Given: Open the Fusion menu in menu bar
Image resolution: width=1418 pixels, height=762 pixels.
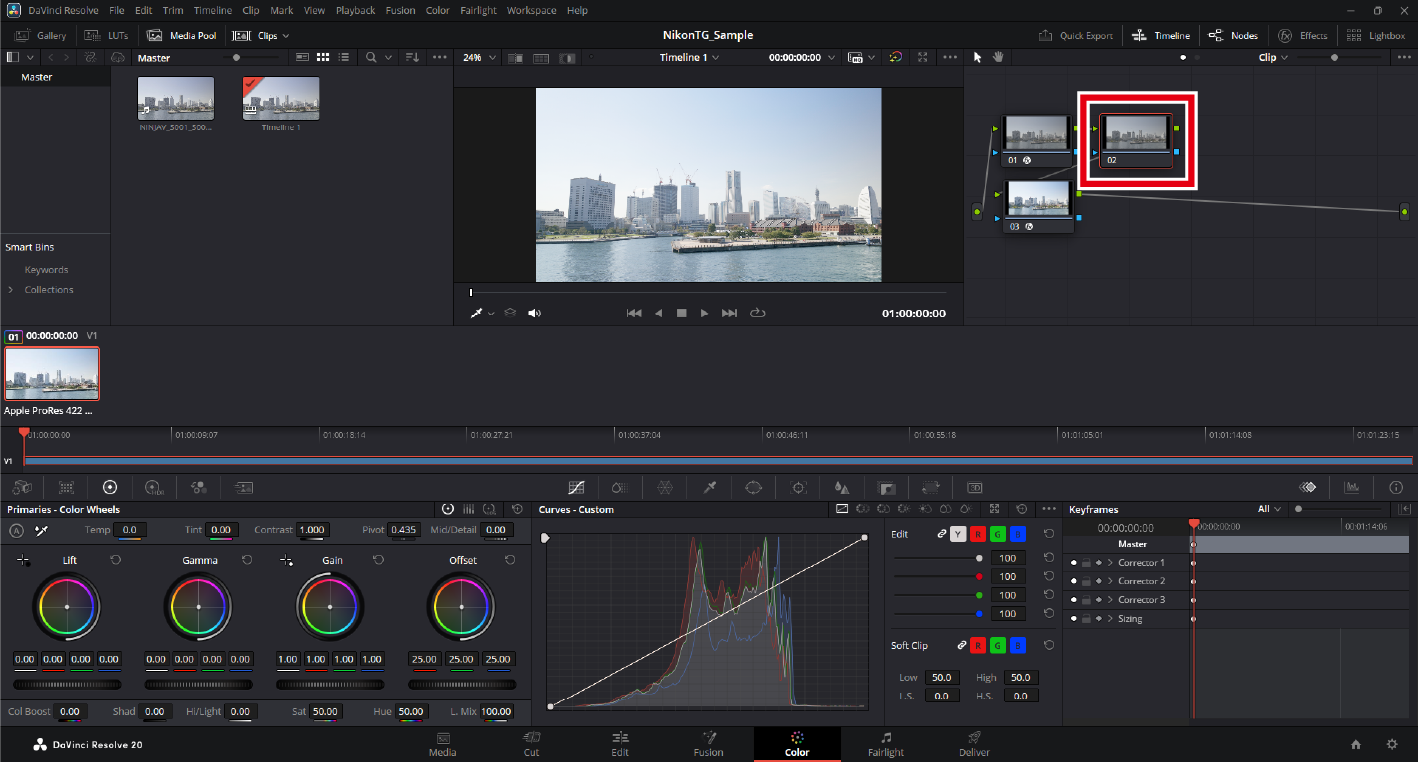Looking at the screenshot, I should [x=400, y=10].
